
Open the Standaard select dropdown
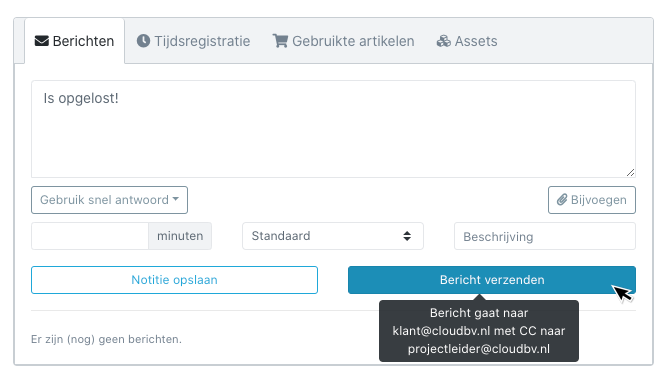[333, 236]
